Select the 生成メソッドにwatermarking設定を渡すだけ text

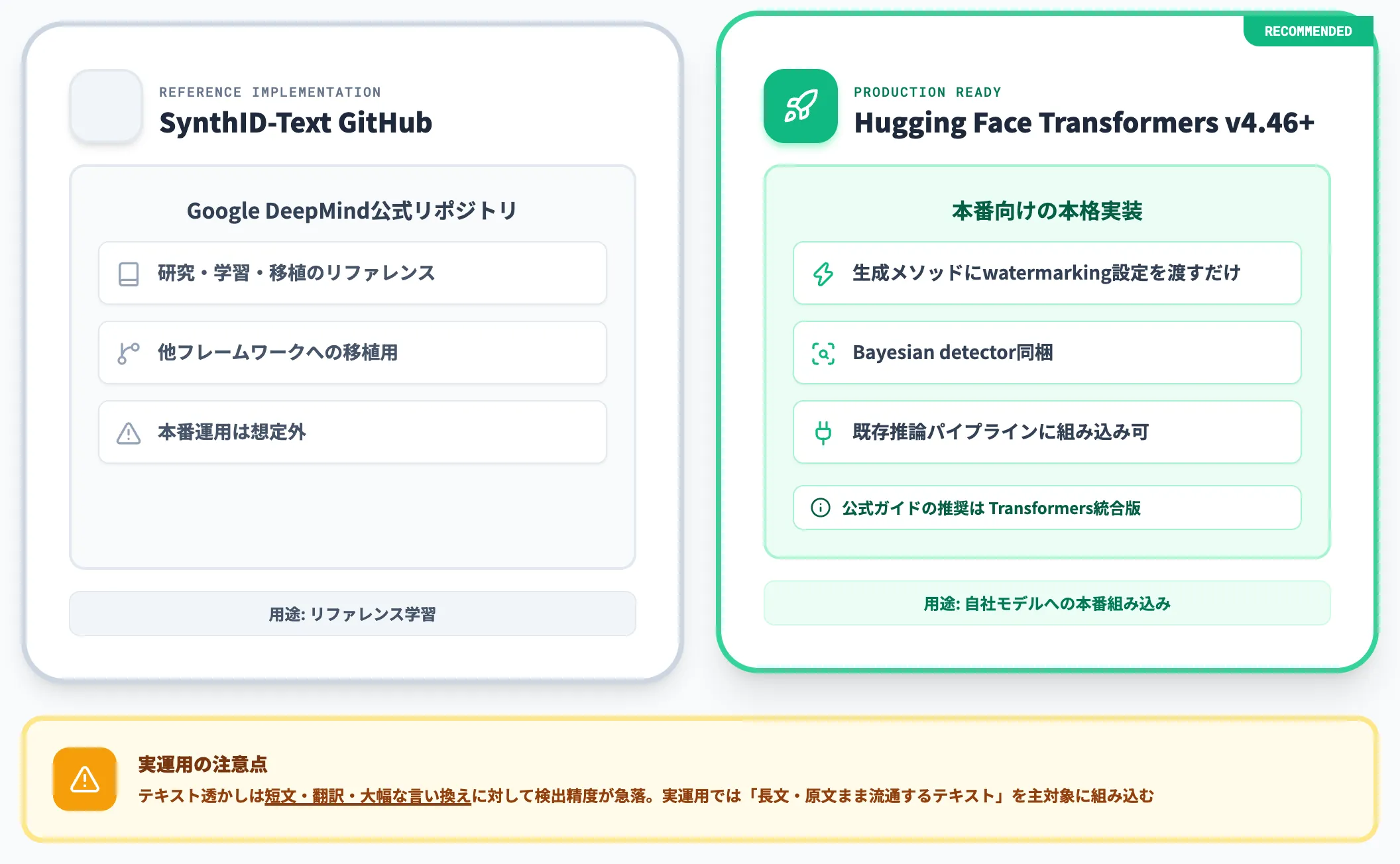[1047, 273]
